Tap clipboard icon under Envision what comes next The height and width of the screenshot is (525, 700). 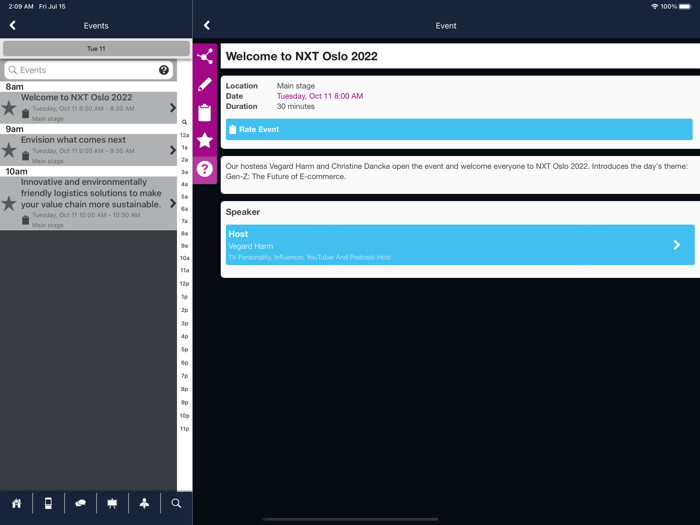(25, 156)
